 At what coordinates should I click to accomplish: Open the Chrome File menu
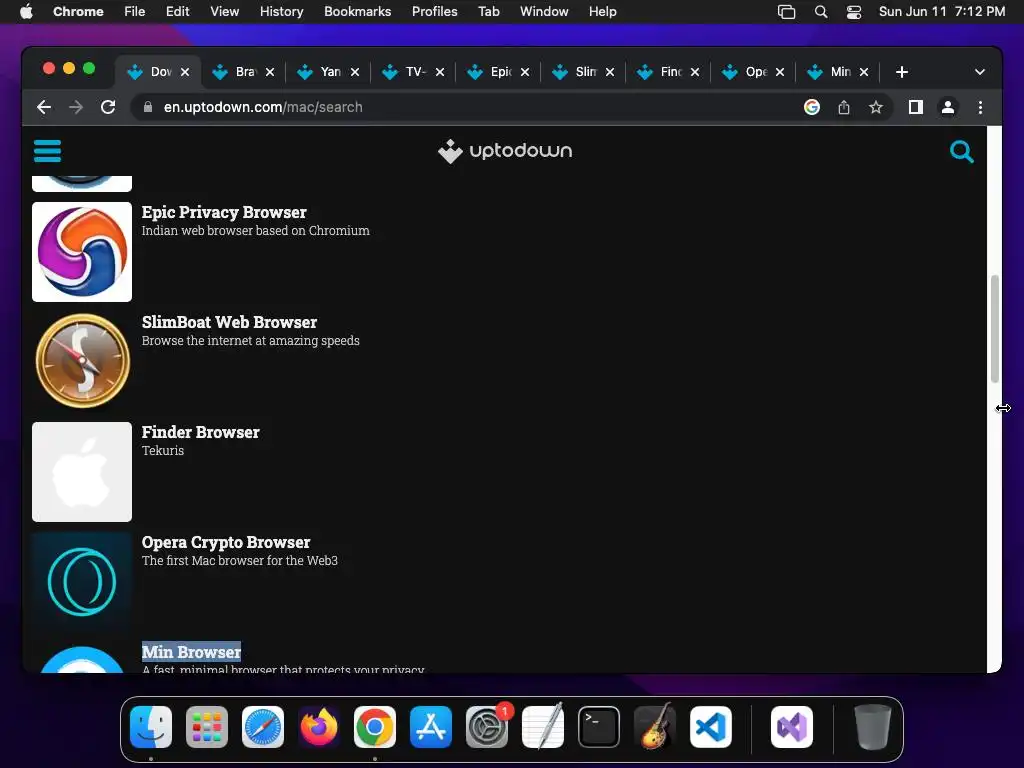coord(135,12)
